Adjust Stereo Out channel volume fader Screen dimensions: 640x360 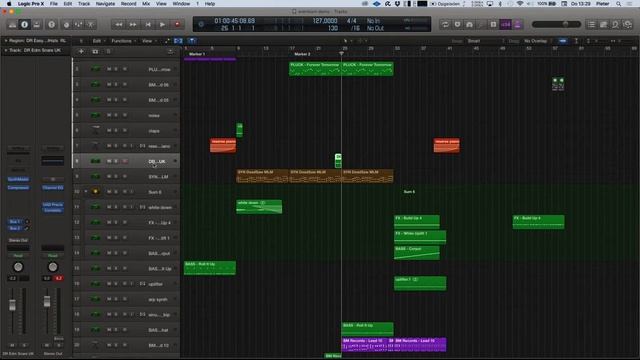coord(47,301)
